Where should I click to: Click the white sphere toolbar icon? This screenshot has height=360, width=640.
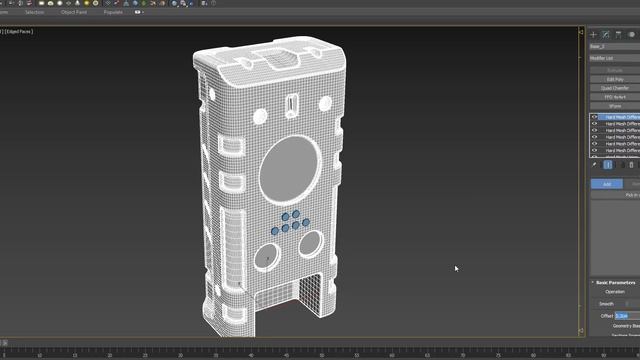tap(60, 3)
